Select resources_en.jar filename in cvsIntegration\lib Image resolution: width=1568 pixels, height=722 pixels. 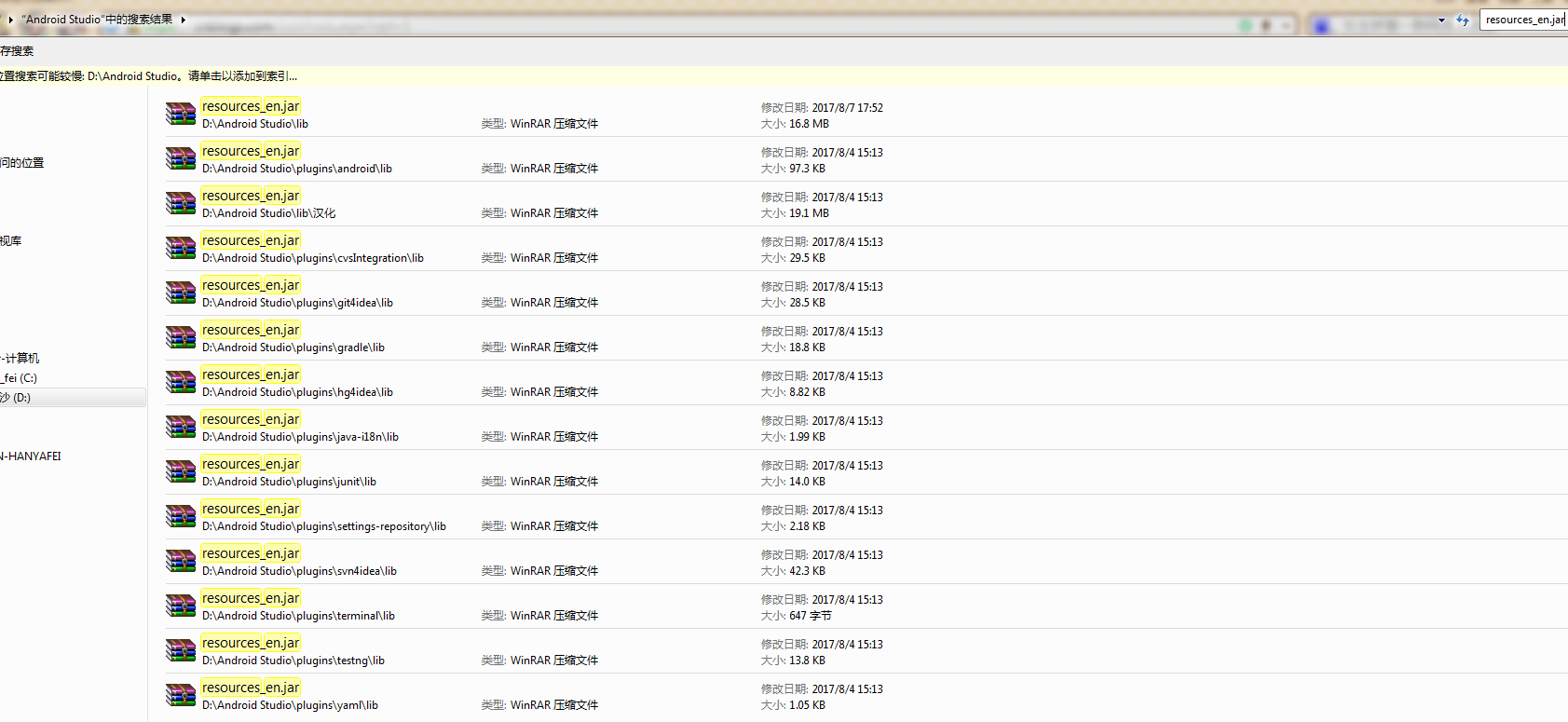click(251, 240)
